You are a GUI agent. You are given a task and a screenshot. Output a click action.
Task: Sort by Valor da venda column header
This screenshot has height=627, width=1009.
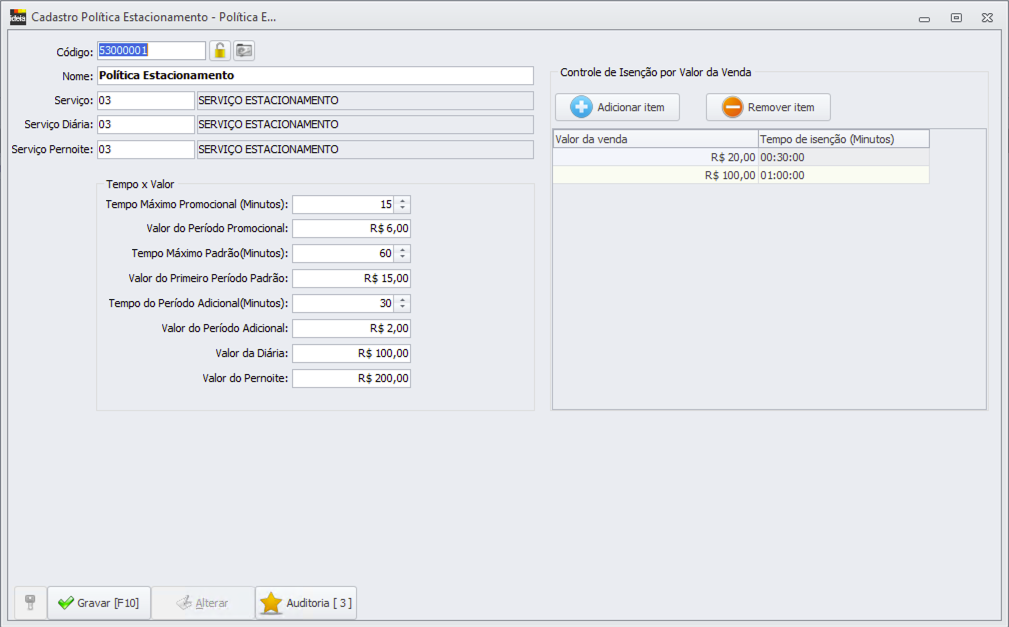pos(655,139)
